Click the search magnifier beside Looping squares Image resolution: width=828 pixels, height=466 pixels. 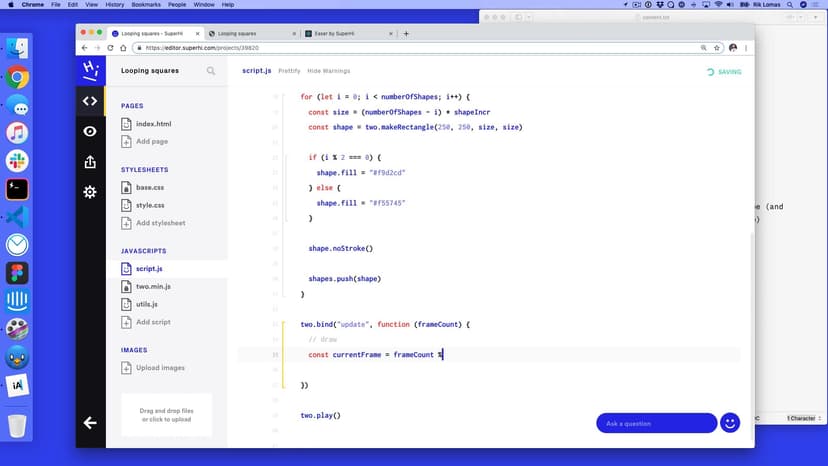[x=211, y=71]
